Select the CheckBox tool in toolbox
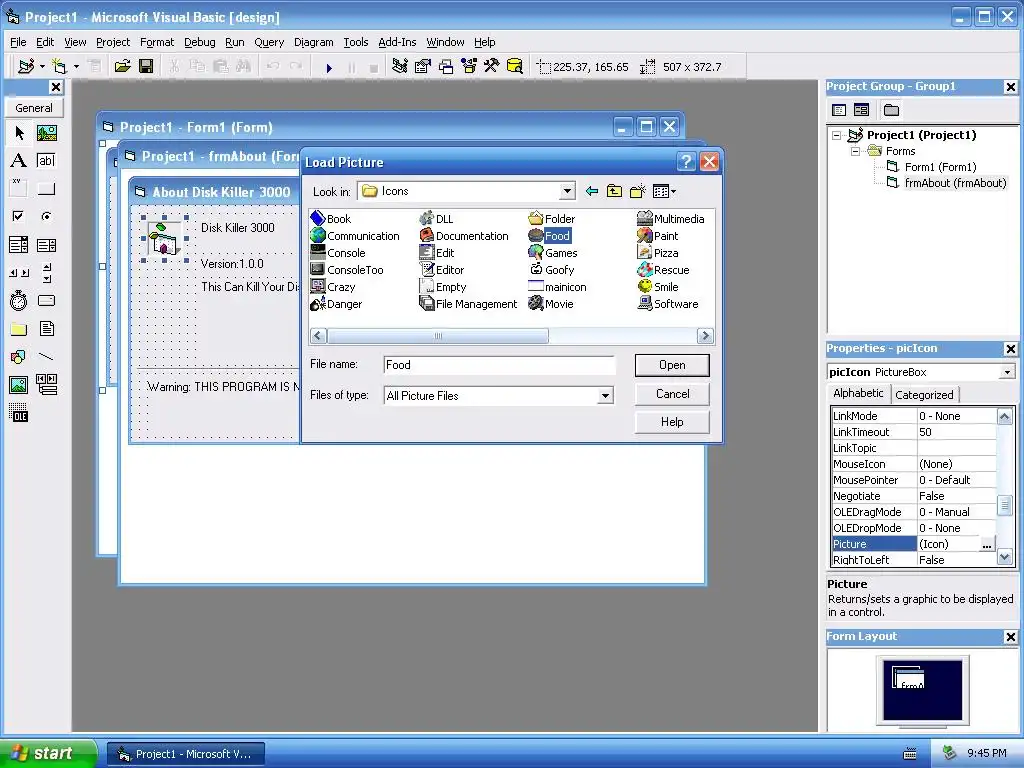 click(x=19, y=216)
